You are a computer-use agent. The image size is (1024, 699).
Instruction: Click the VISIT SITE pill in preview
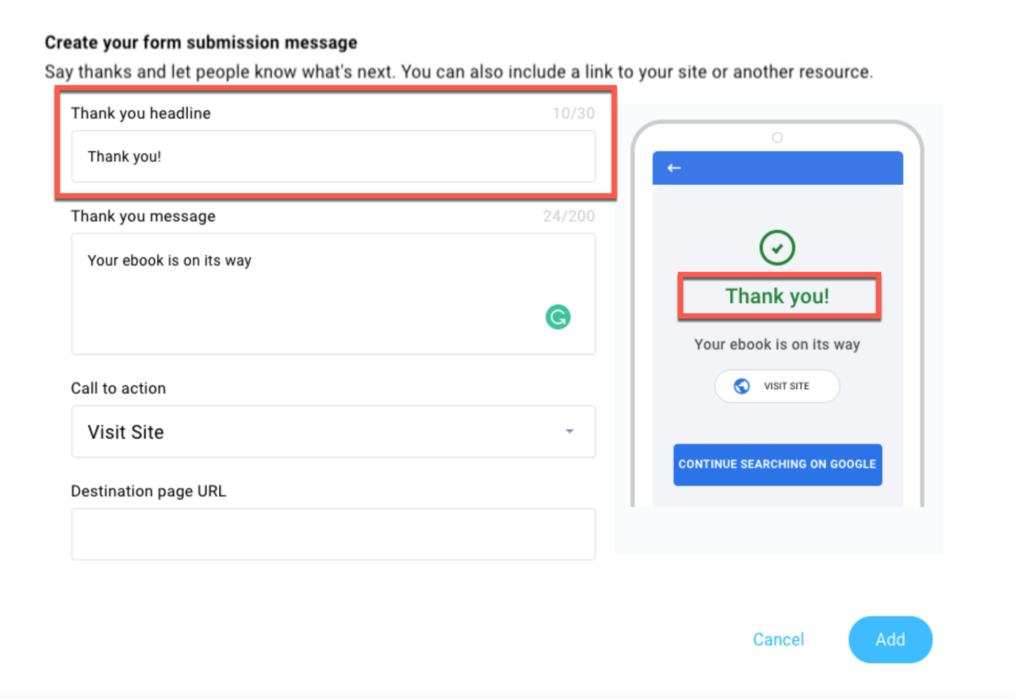tap(777, 386)
